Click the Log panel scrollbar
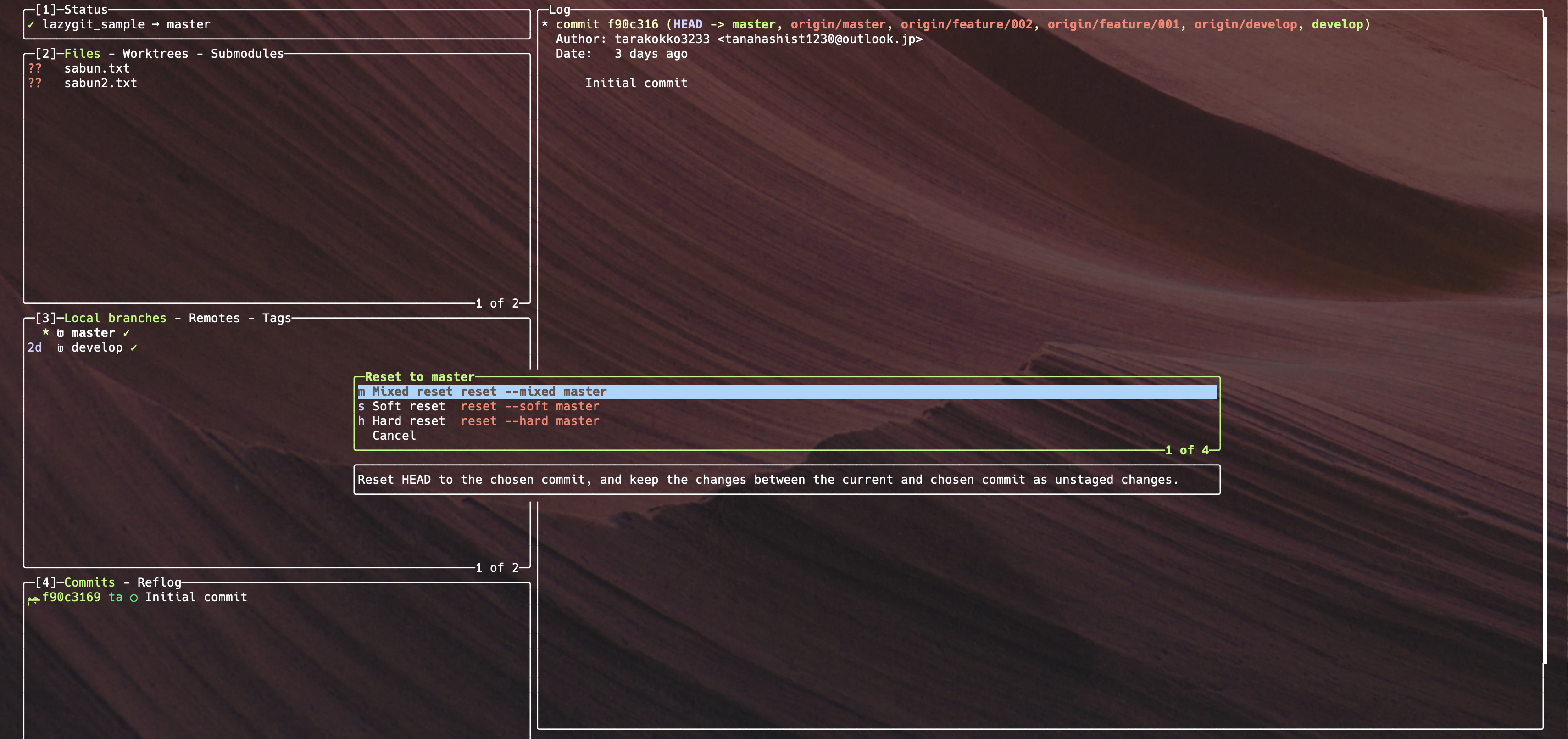Screen dimensions: 1568x739 pyautogui.click(x=1544, y=341)
